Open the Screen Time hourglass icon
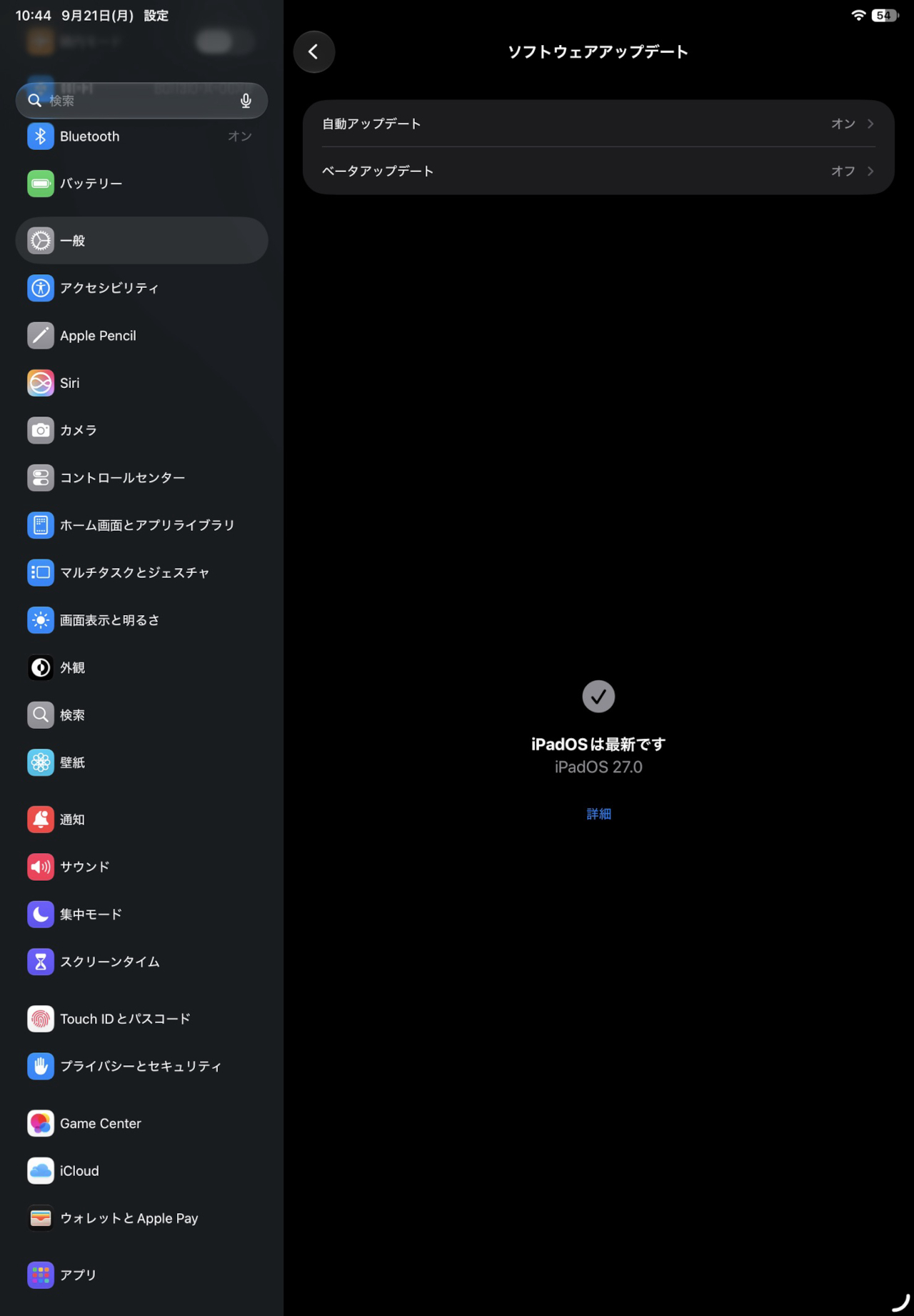 [41, 962]
